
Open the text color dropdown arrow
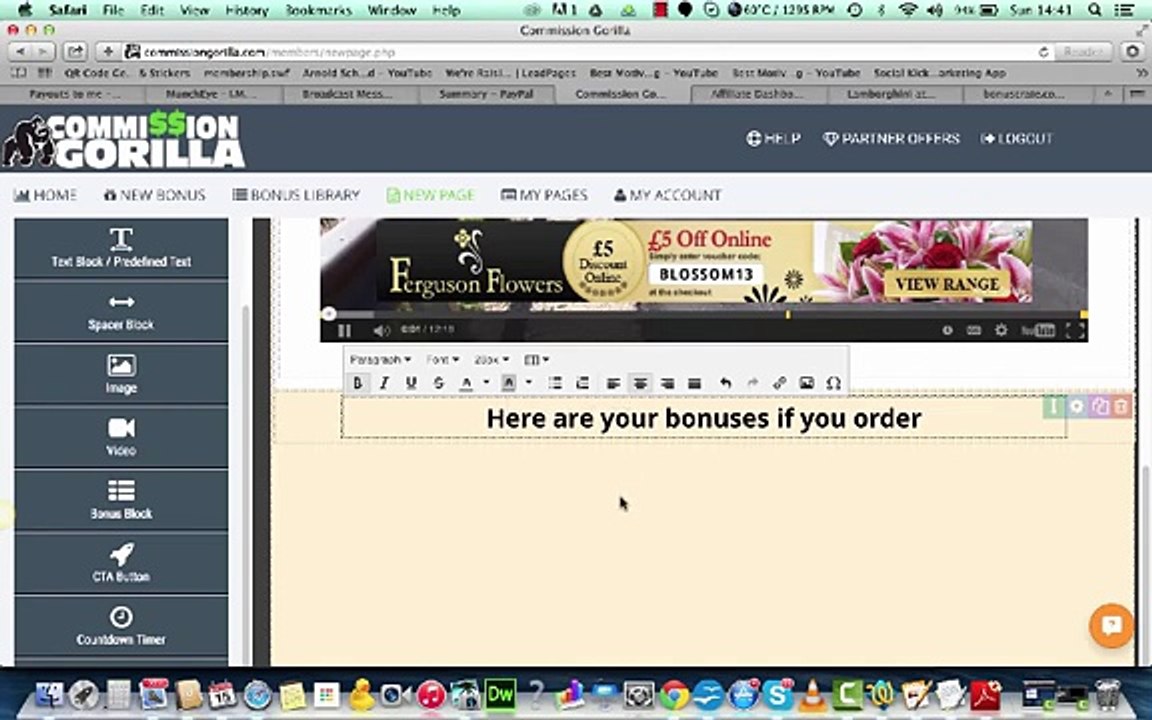pyautogui.click(x=486, y=383)
